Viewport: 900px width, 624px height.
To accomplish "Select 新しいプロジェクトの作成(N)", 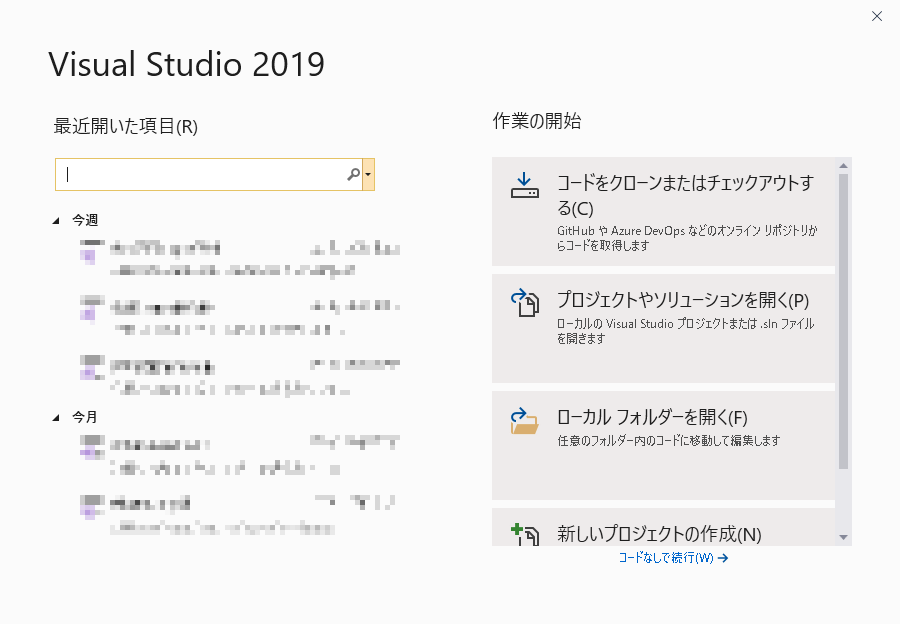I will pyautogui.click(x=664, y=527).
